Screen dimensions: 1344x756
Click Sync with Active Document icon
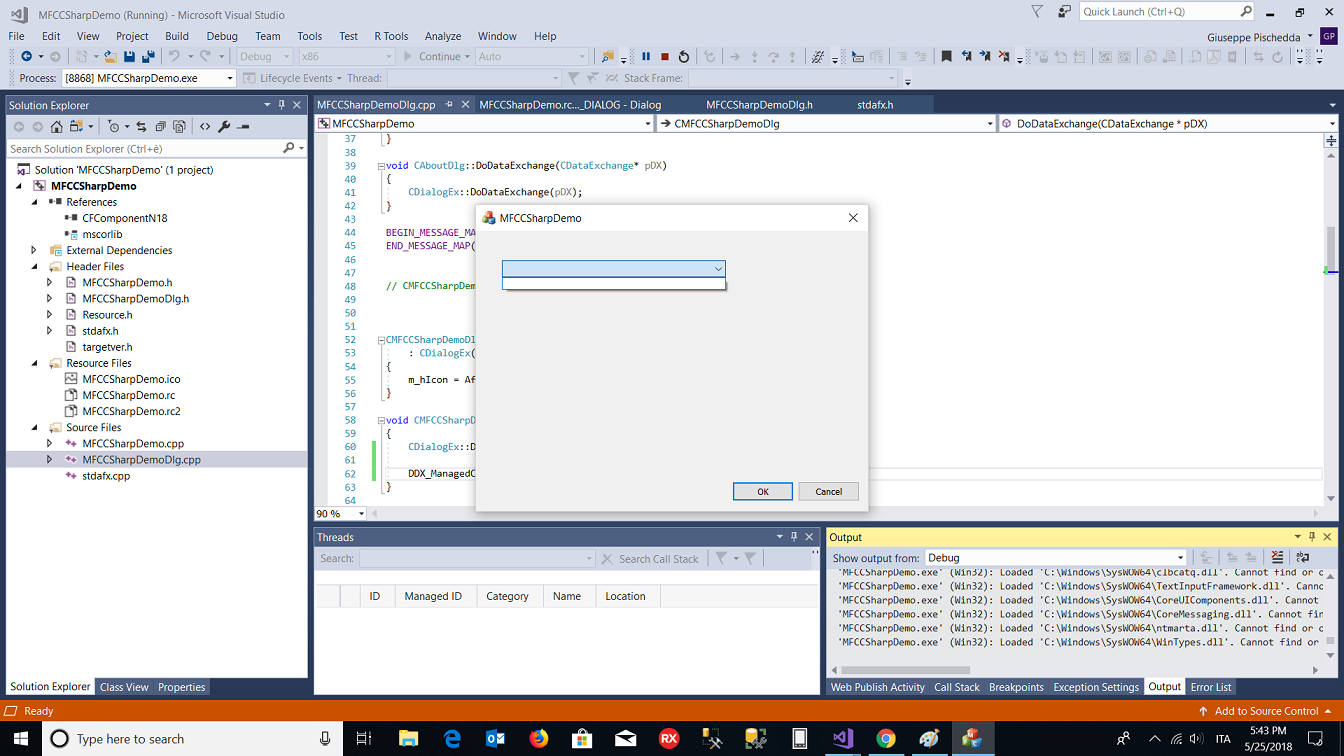pyautogui.click(x=141, y=127)
